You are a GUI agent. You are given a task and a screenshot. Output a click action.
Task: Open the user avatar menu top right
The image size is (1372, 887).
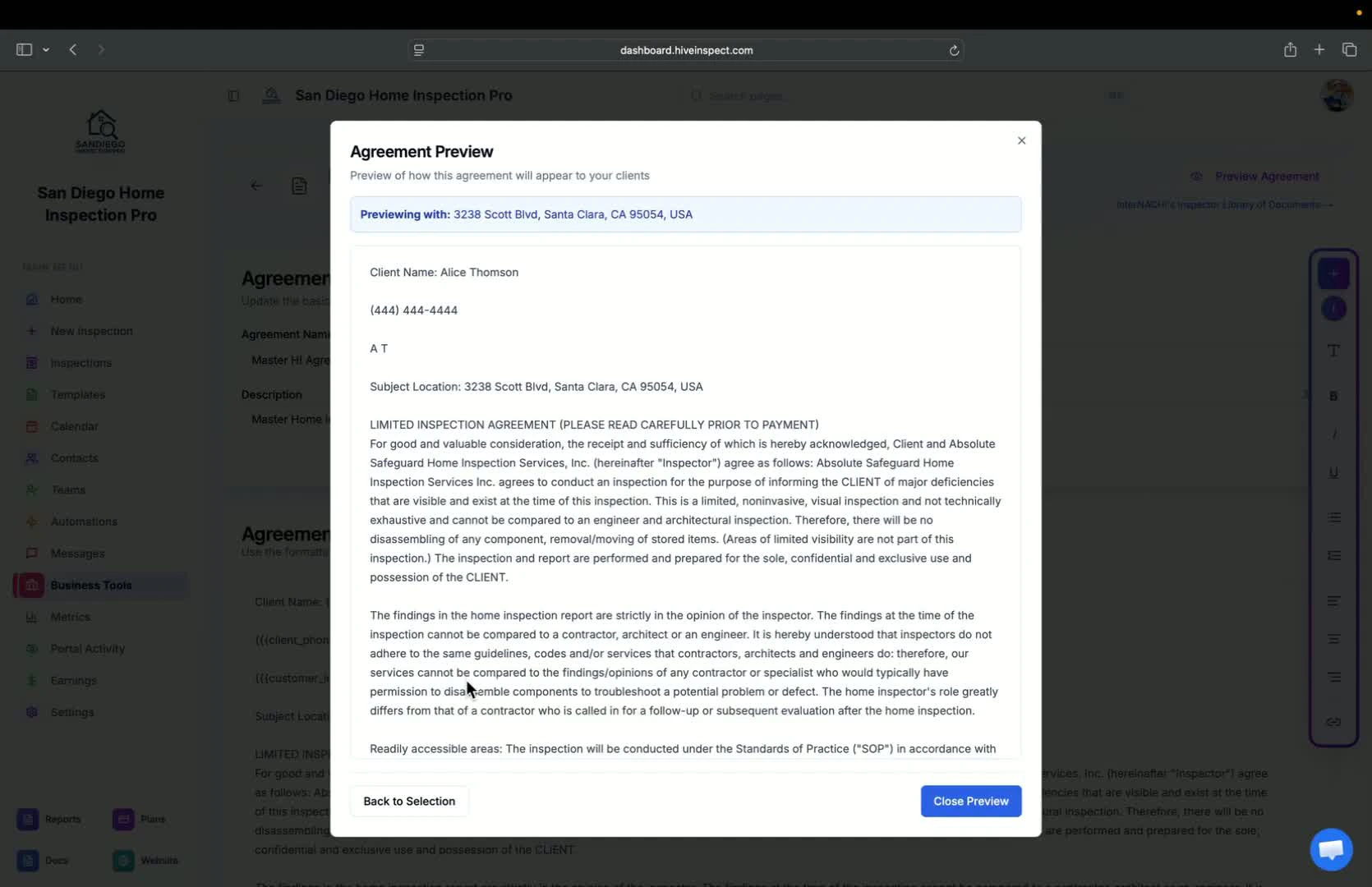pyautogui.click(x=1337, y=95)
